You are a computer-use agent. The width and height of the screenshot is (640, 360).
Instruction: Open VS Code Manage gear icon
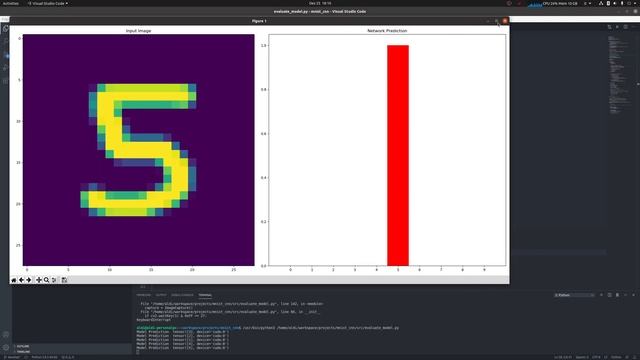[6, 348]
